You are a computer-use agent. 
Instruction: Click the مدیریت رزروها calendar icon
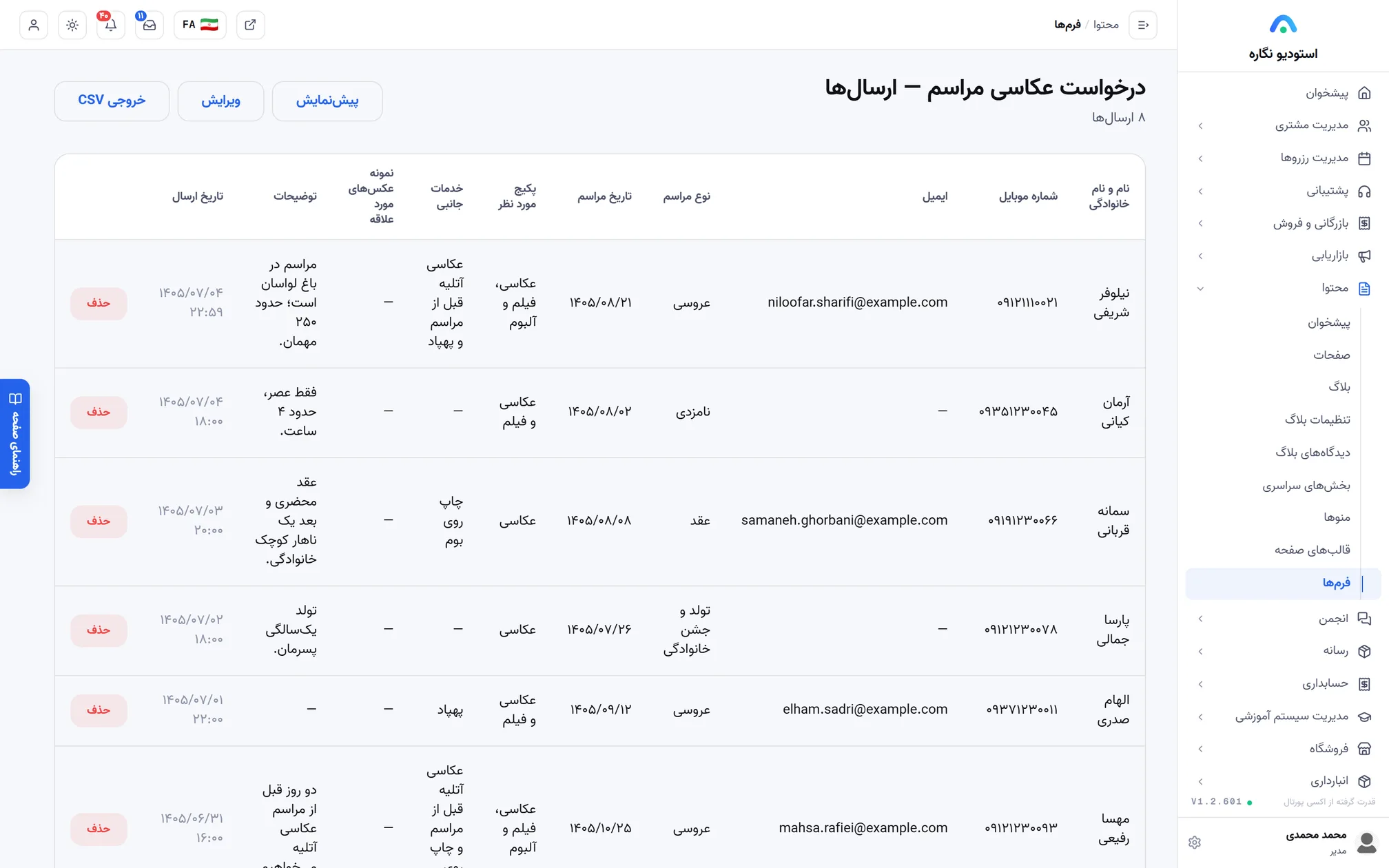click(1364, 158)
